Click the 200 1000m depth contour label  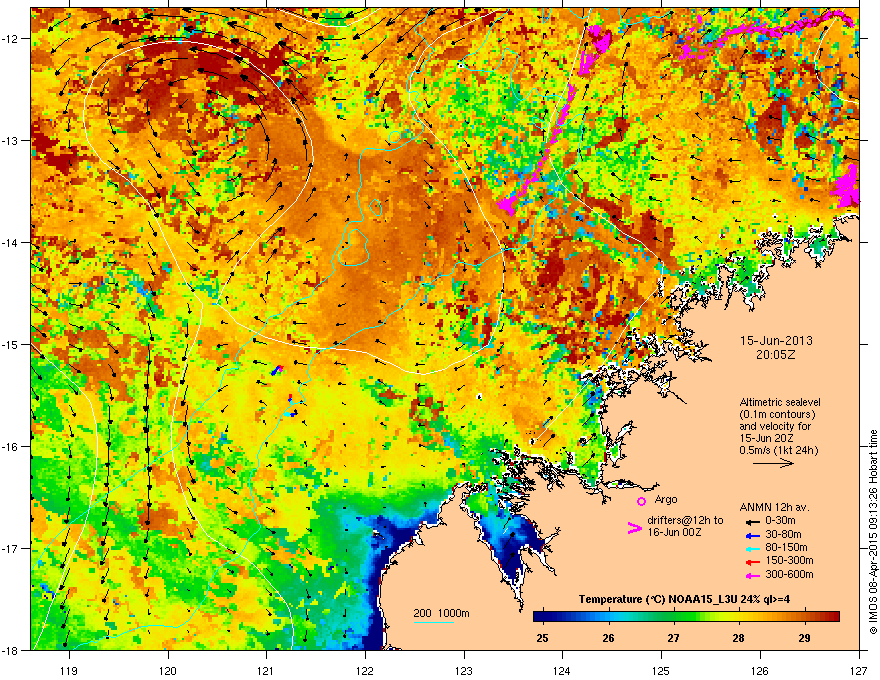(441, 613)
